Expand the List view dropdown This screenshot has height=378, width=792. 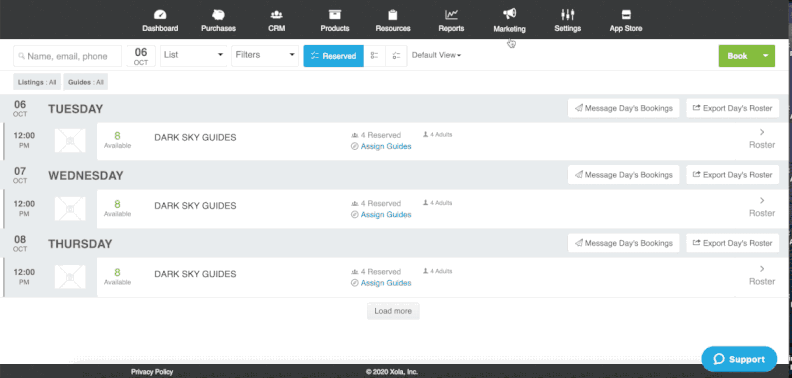click(193, 56)
